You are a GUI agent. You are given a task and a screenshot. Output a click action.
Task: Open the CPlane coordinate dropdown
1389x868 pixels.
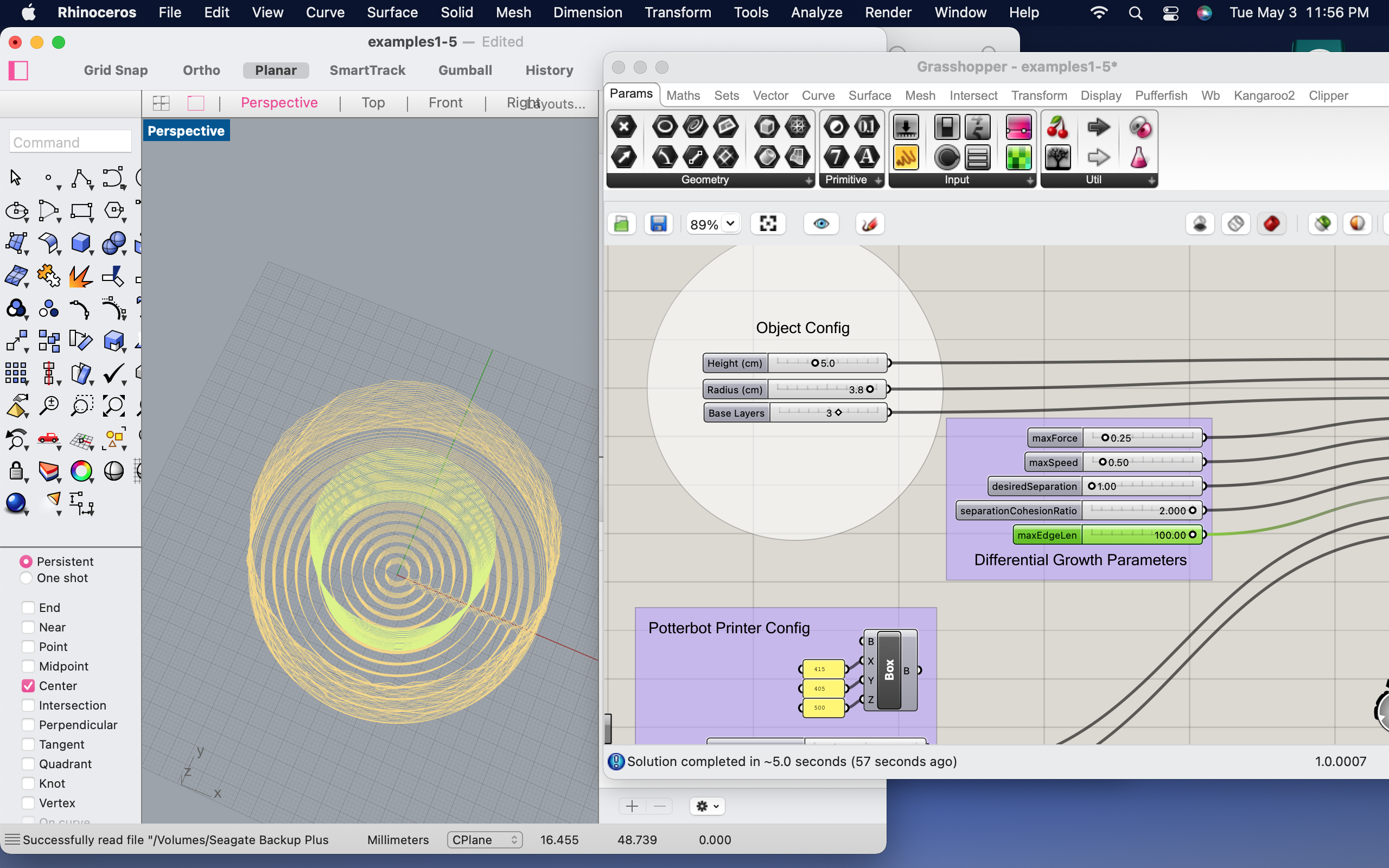pyautogui.click(x=485, y=840)
